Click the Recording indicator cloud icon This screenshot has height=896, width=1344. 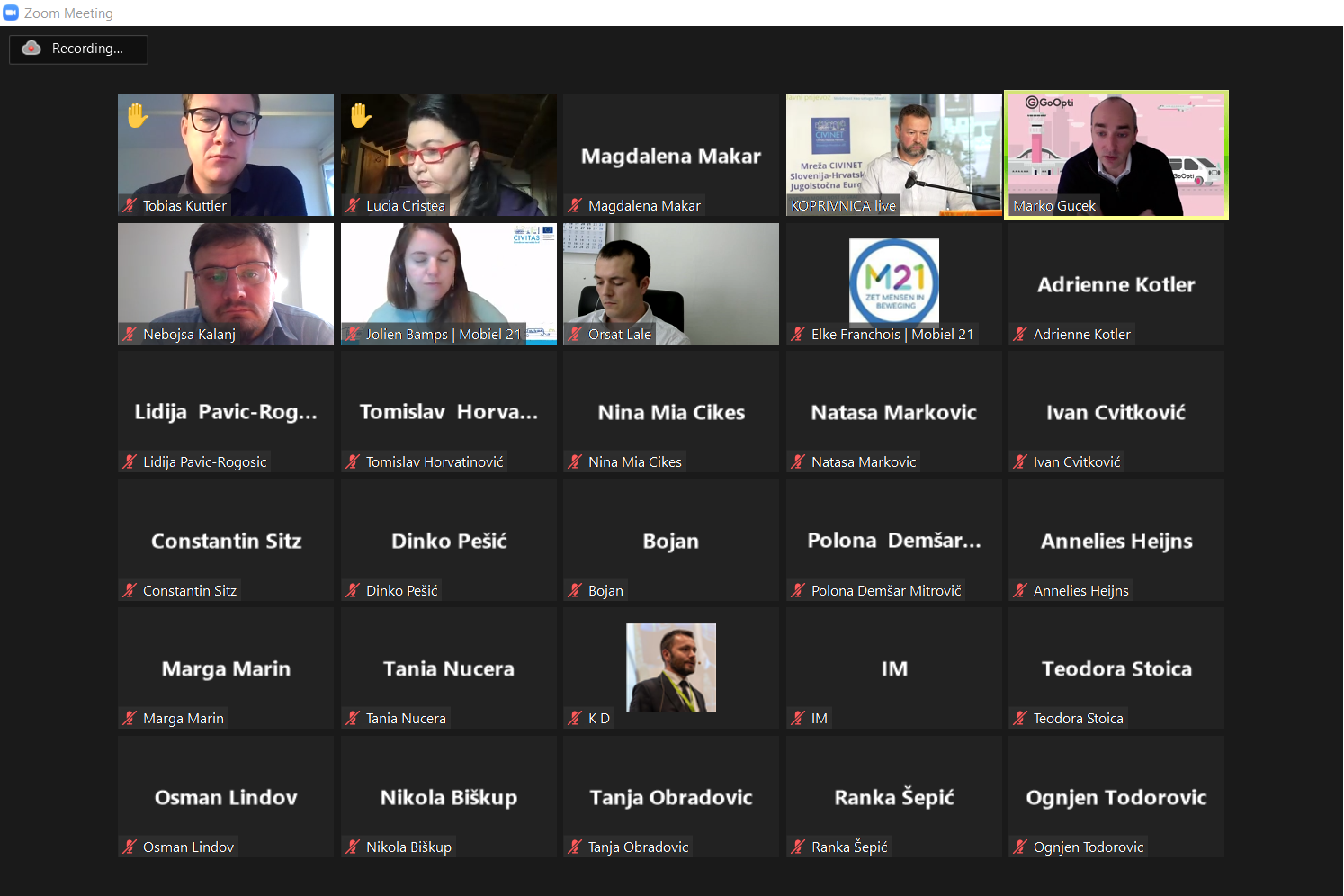click(31, 49)
